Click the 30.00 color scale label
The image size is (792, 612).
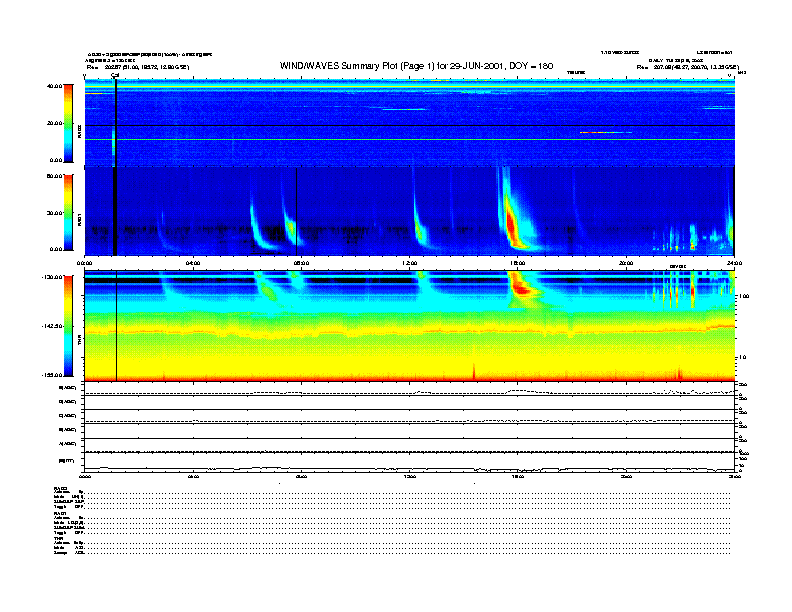click(54, 213)
